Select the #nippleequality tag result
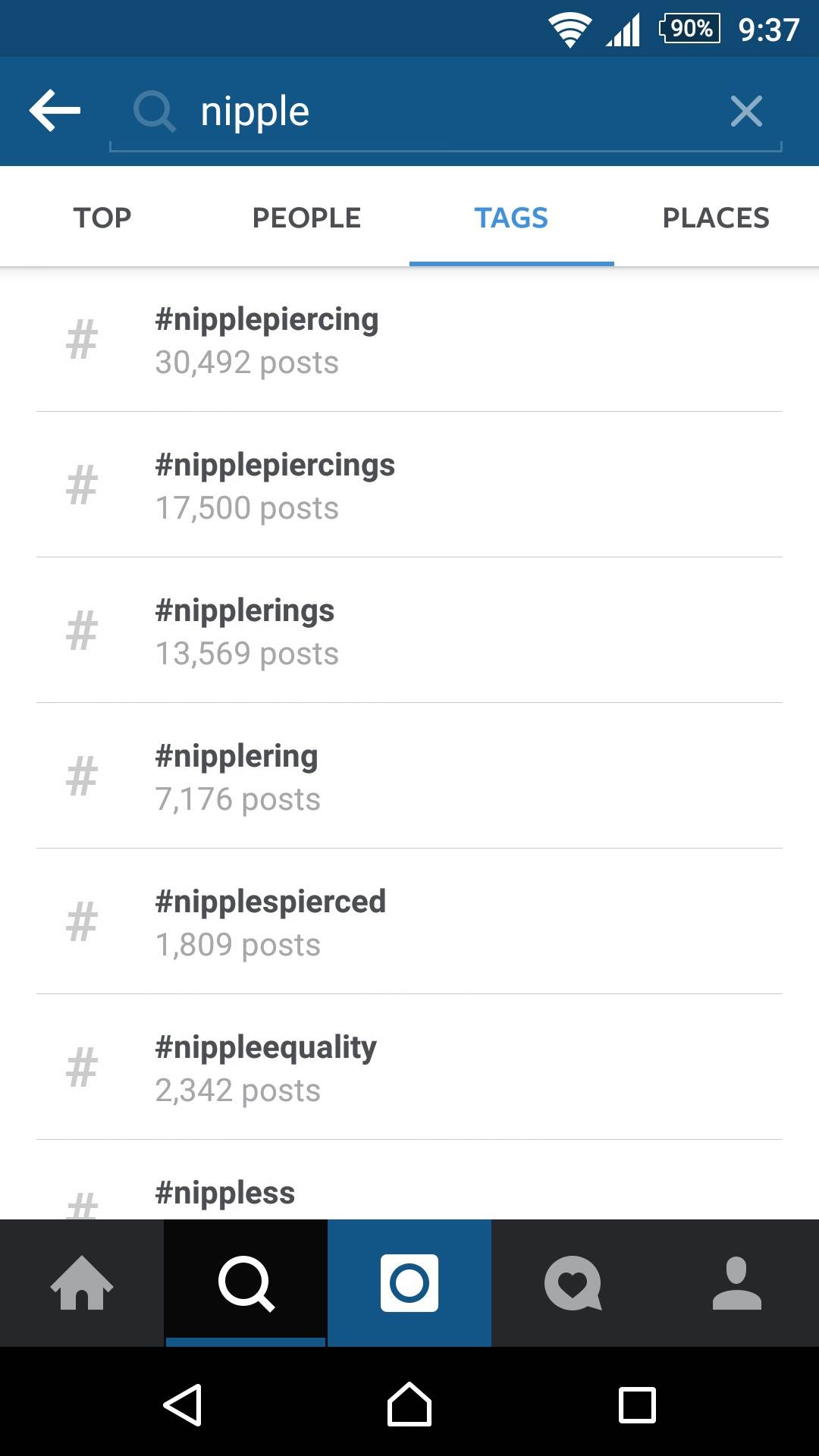 (409, 1068)
